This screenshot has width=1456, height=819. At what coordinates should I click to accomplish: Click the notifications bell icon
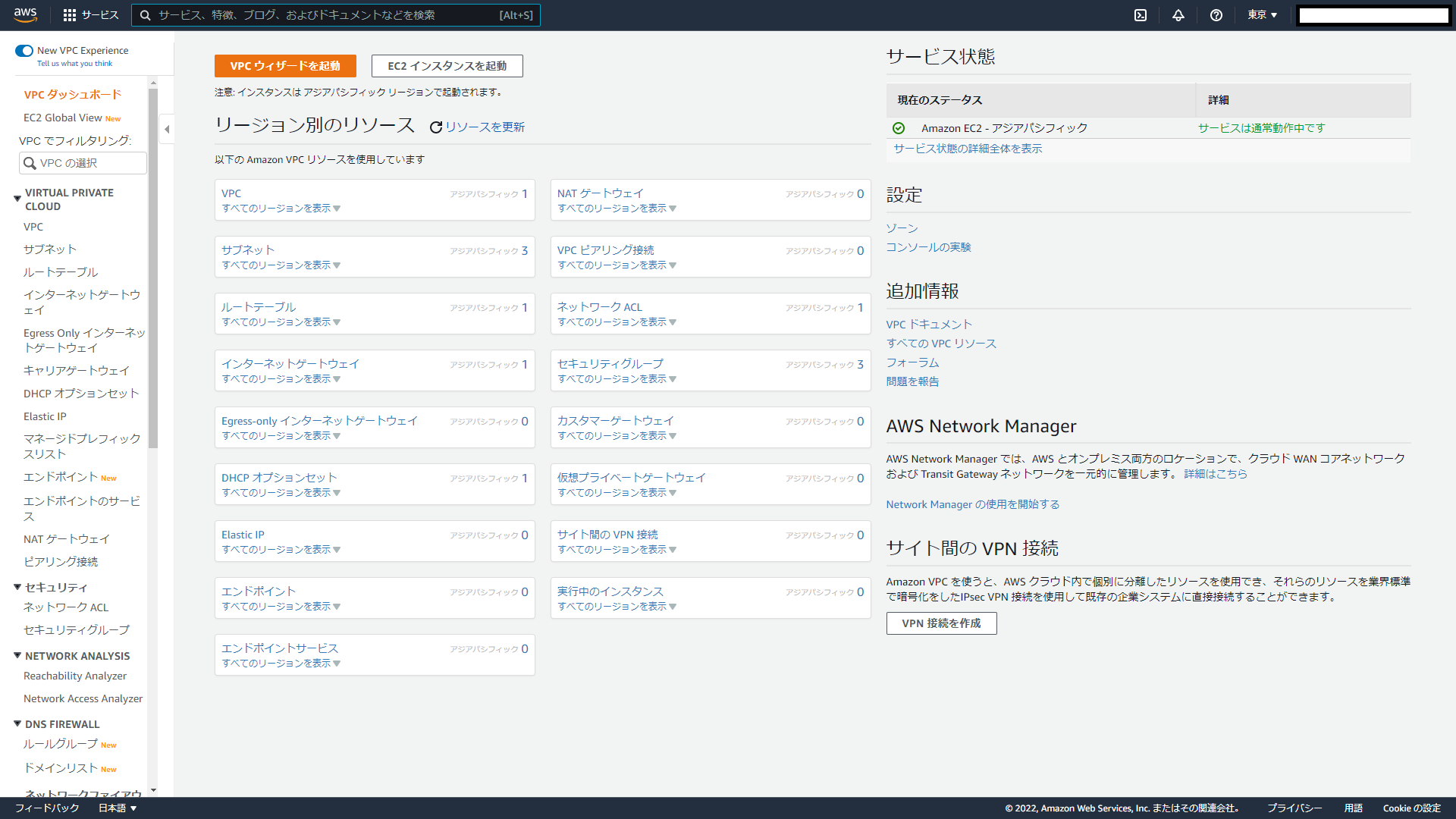(x=1178, y=15)
